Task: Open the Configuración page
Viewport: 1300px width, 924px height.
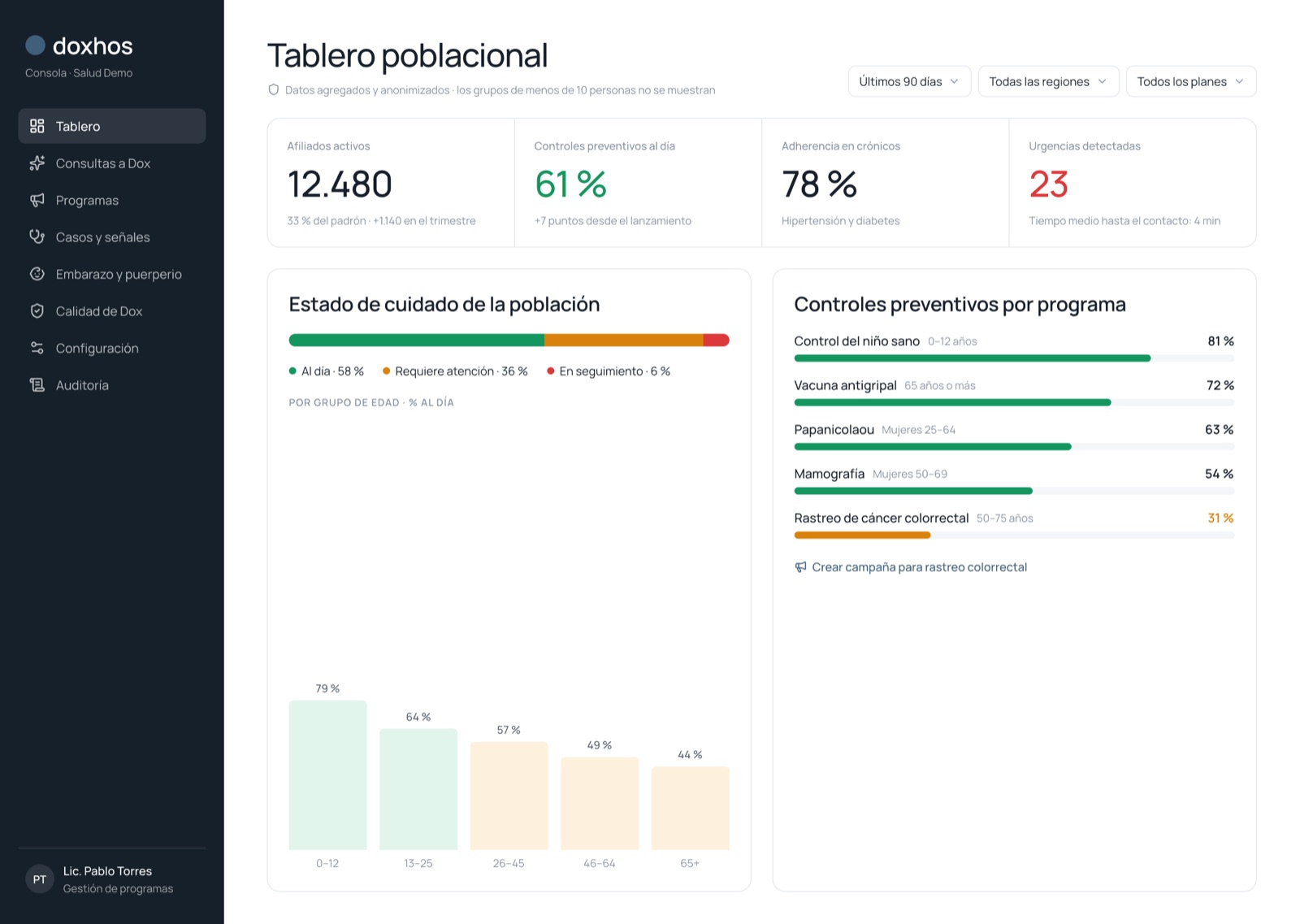Action: point(112,348)
